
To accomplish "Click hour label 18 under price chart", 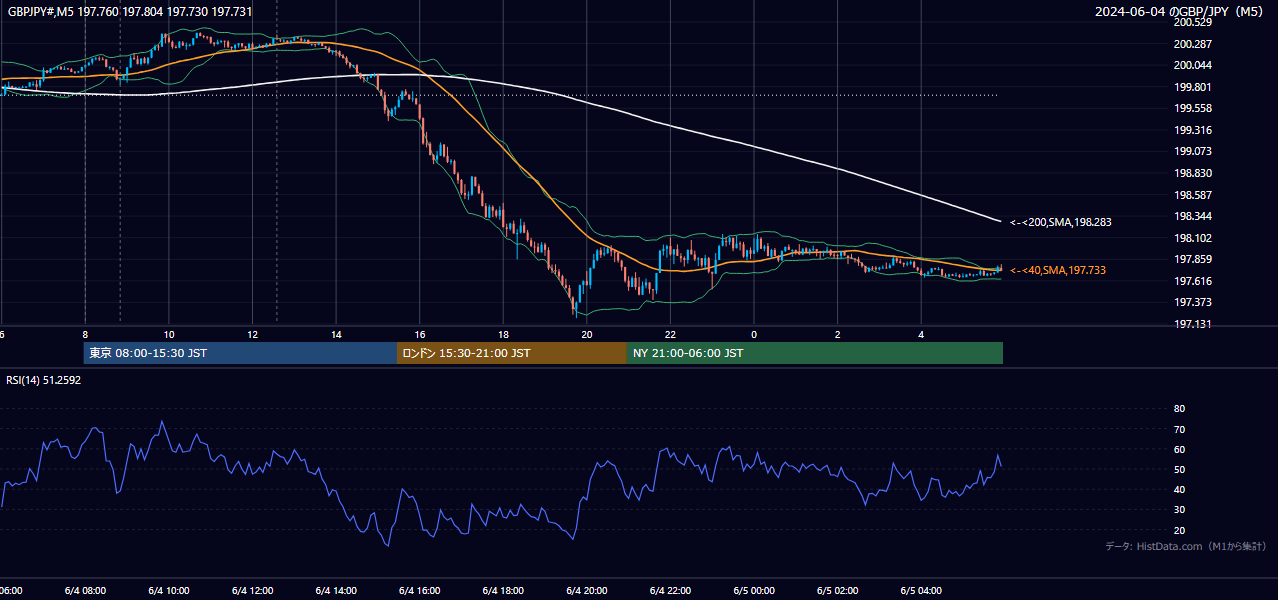I will tap(503, 334).
